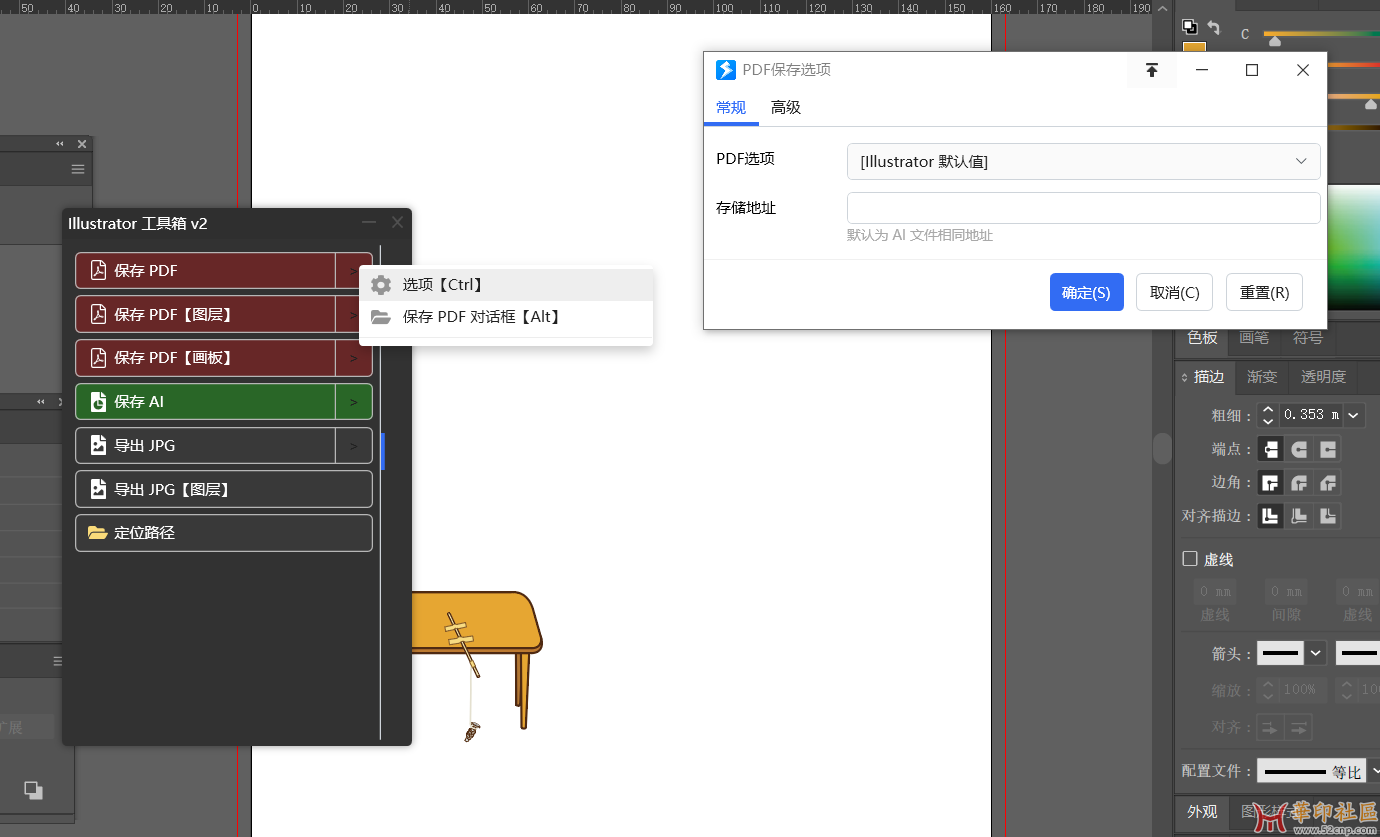Enable the 虚线 dashed line checkbox
Image resolution: width=1380 pixels, height=837 pixels.
click(x=1190, y=559)
